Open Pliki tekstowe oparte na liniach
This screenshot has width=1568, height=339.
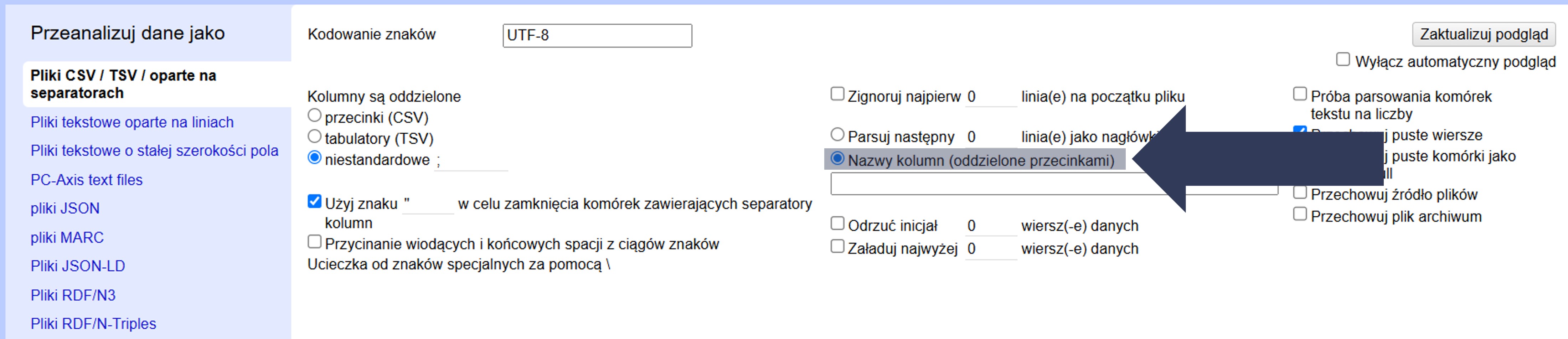point(132,122)
